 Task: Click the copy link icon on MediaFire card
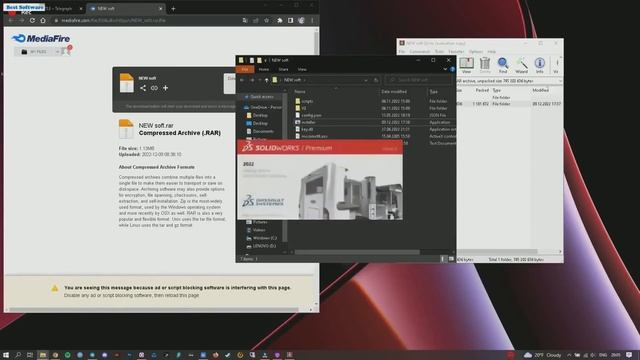pos(154,88)
